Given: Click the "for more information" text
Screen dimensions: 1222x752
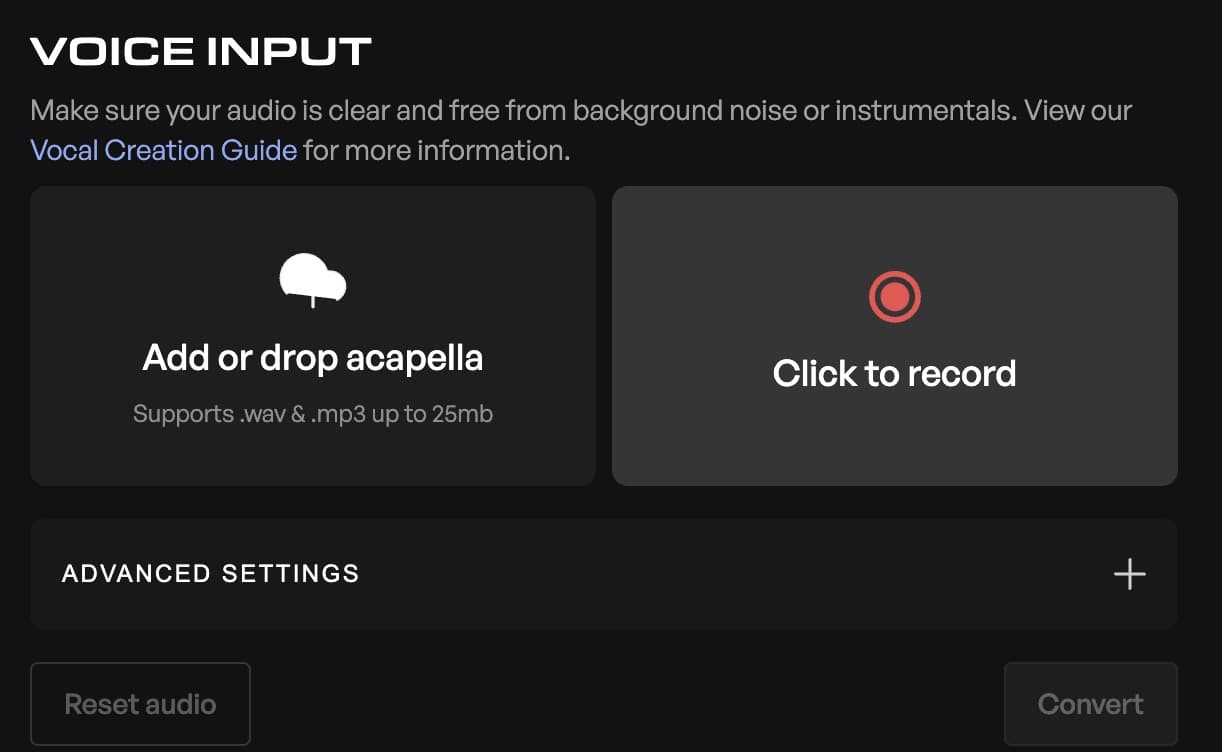Looking at the screenshot, I should pyautogui.click(x=436, y=151).
